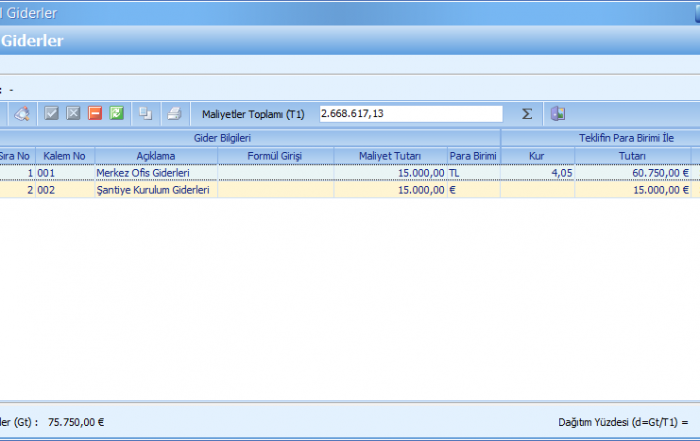Image resolution: width=700 pixels, height=441 pixels.
Task: Click the printer icon
Action: [x=174, y=114]
